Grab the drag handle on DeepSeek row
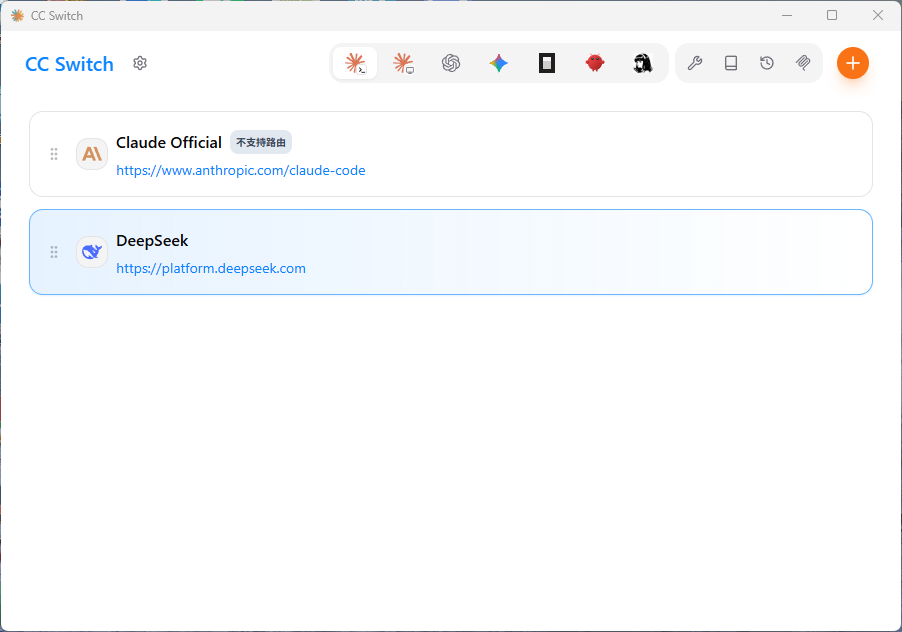 point(54,252)
